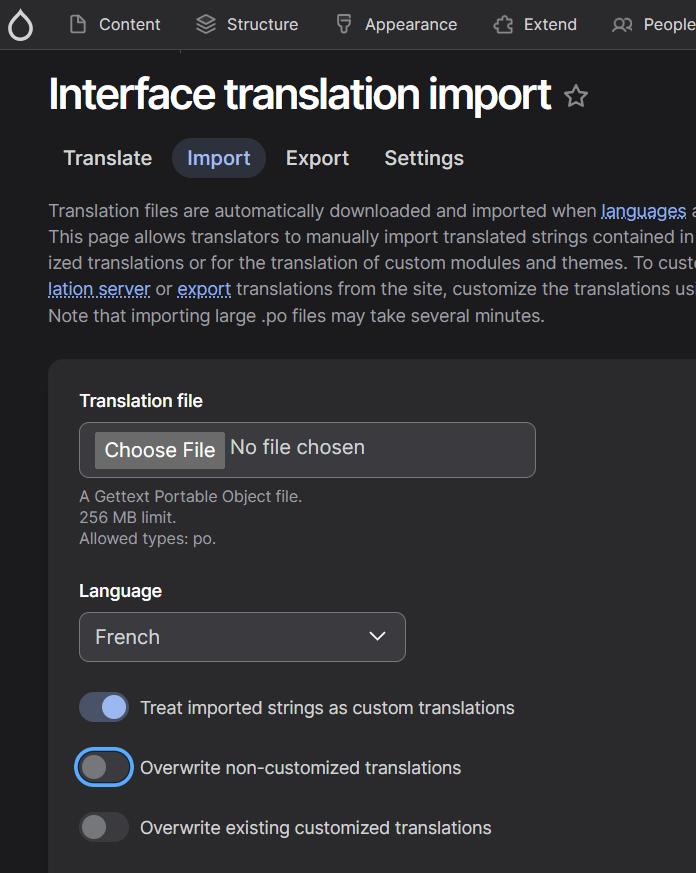Disable treating imported strings as custom translations
This screenshot has height=873, width=696.
point(103,707)
